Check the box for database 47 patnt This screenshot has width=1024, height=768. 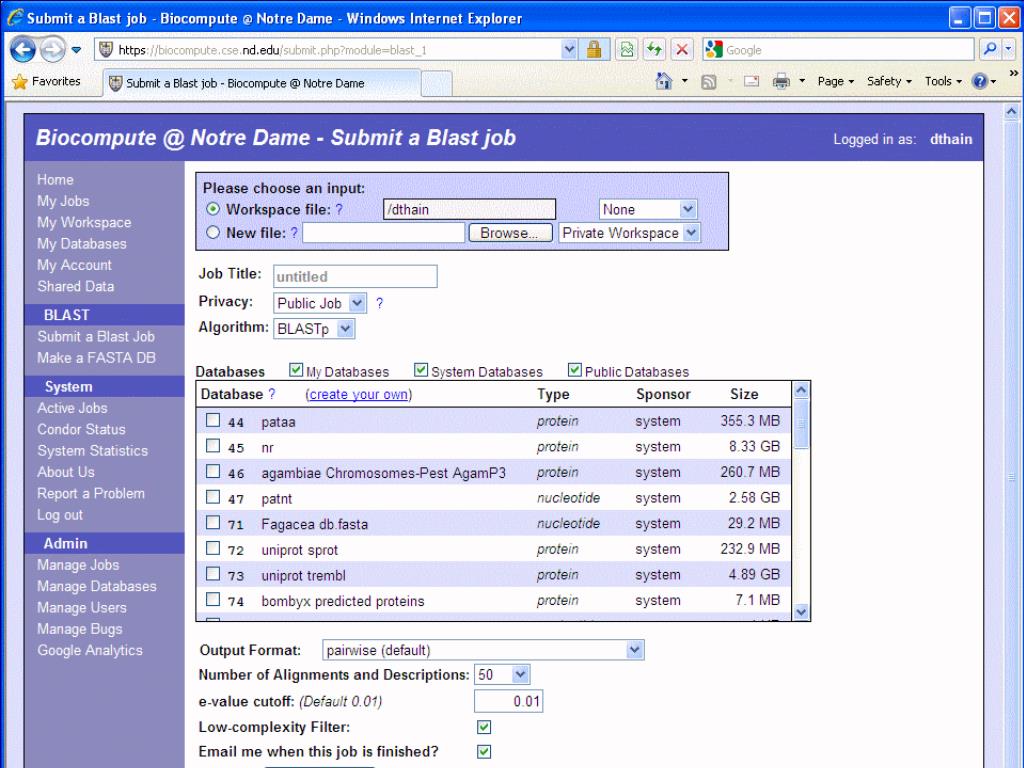pyautogui.click(x=213, y=497)
